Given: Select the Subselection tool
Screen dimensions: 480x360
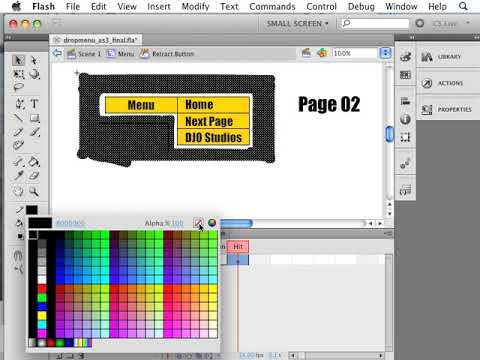Looking at the screenshot, I should tap(34, 60).
